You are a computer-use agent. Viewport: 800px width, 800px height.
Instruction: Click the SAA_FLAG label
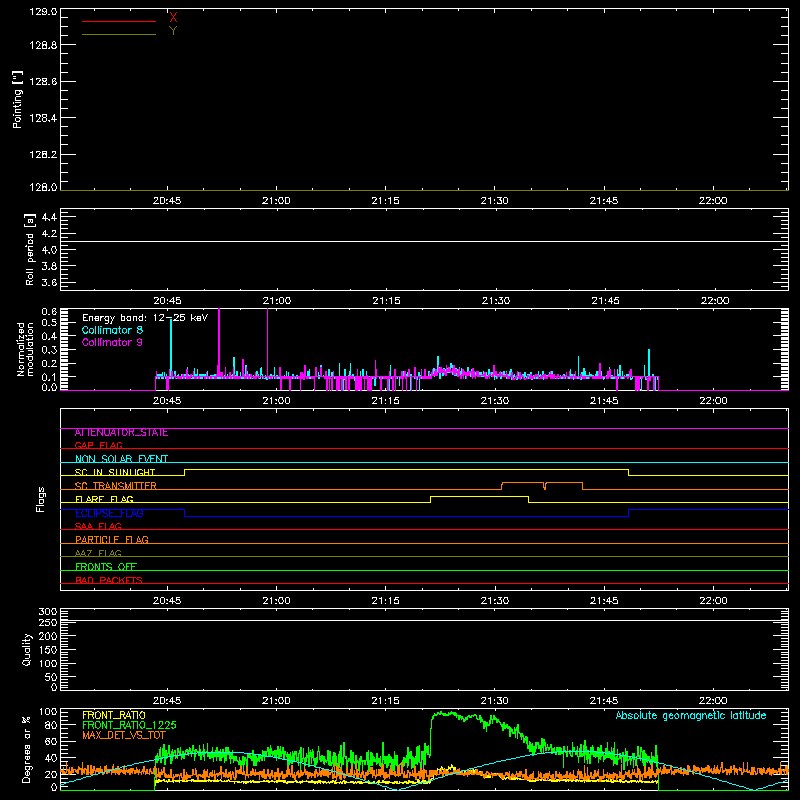point(98,526)
